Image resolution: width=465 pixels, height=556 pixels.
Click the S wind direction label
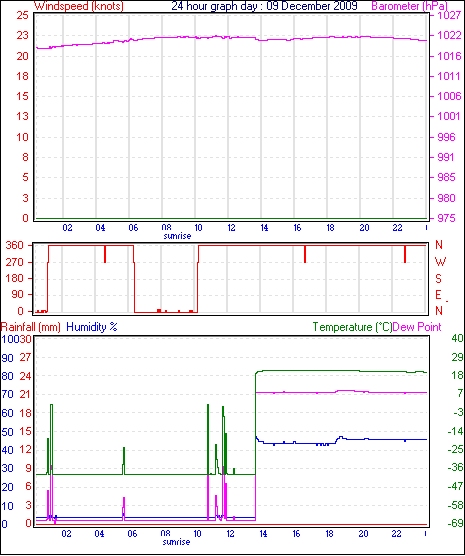pos(438,279)
